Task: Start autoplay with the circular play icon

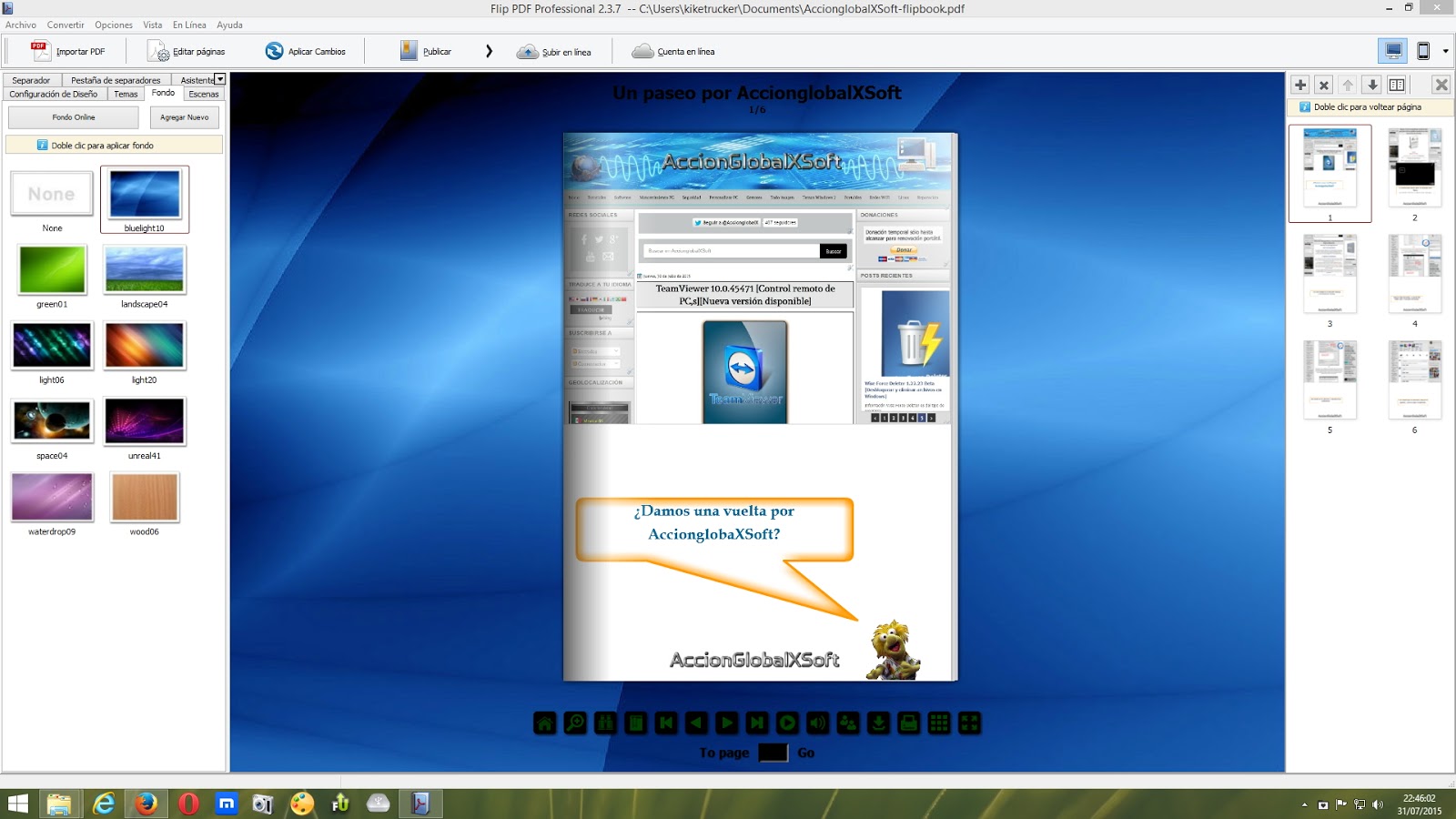Action: tap(787, 723)
